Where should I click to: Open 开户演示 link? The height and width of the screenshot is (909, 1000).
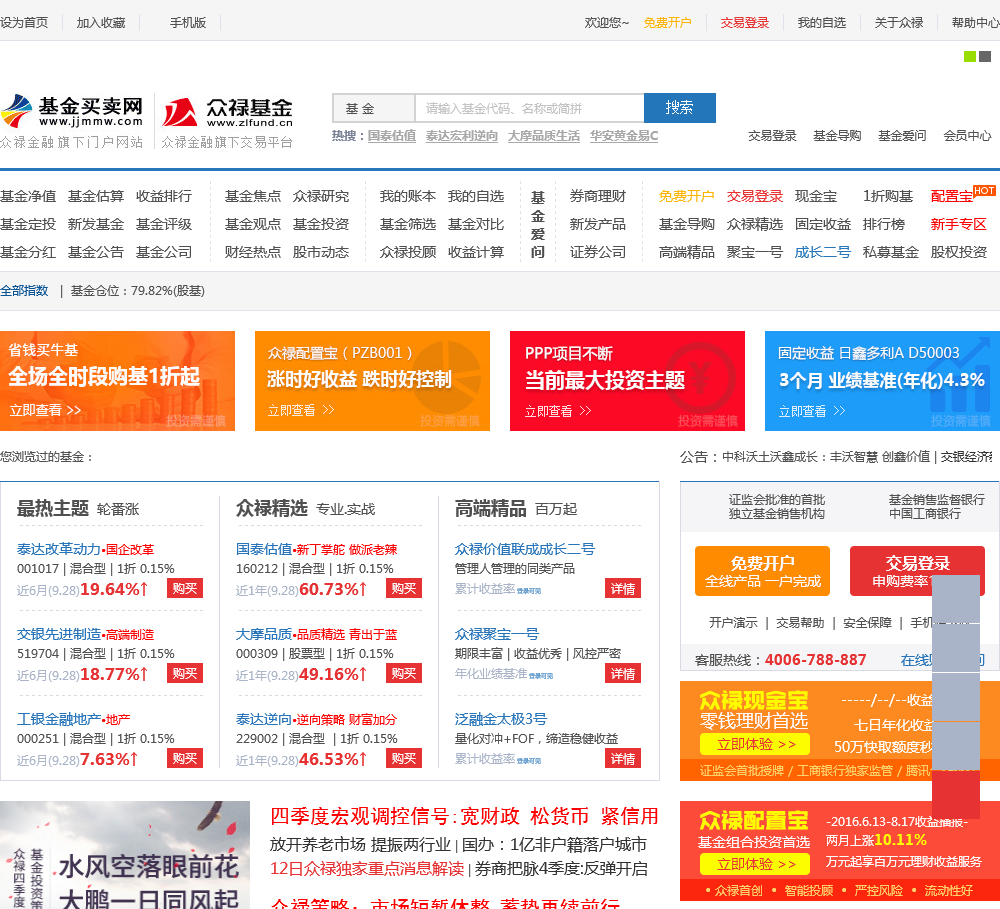[733, 623]
